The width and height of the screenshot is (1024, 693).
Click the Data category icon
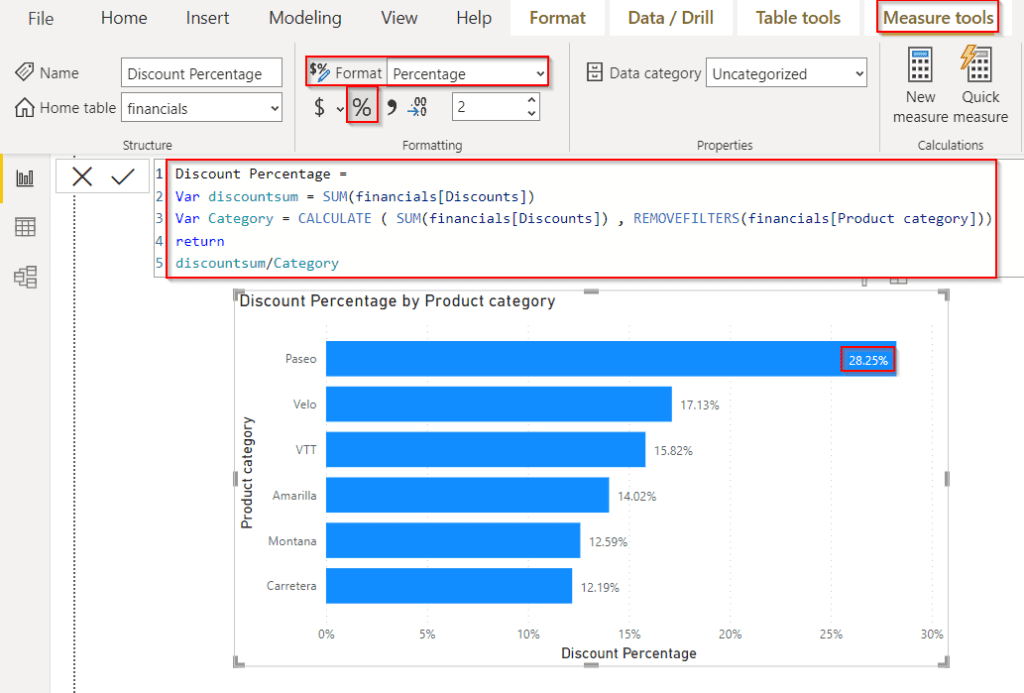pyautogui.click(x=594, y=72)
